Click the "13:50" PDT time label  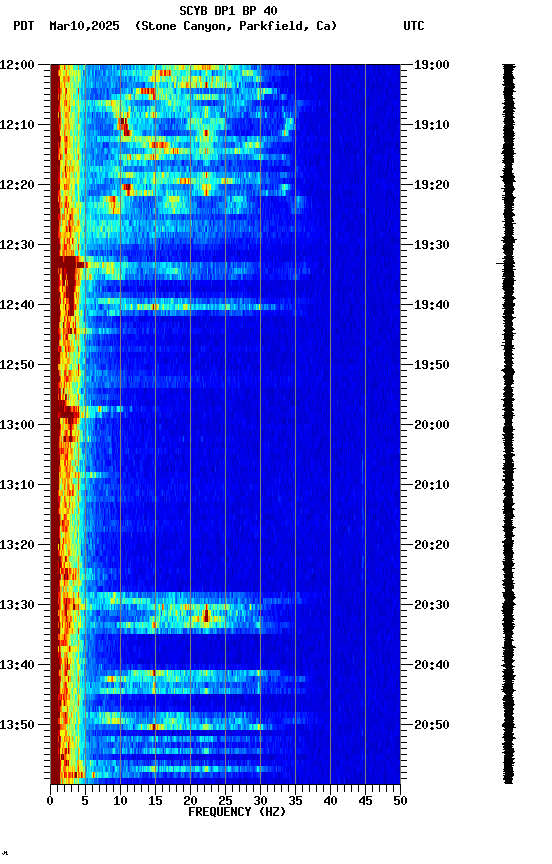[x=17, y=725]
